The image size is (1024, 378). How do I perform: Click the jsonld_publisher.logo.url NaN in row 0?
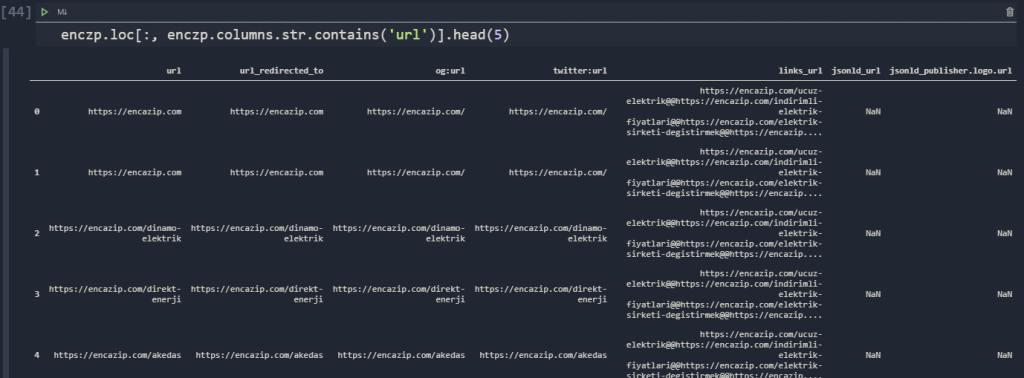point(1005,112)
